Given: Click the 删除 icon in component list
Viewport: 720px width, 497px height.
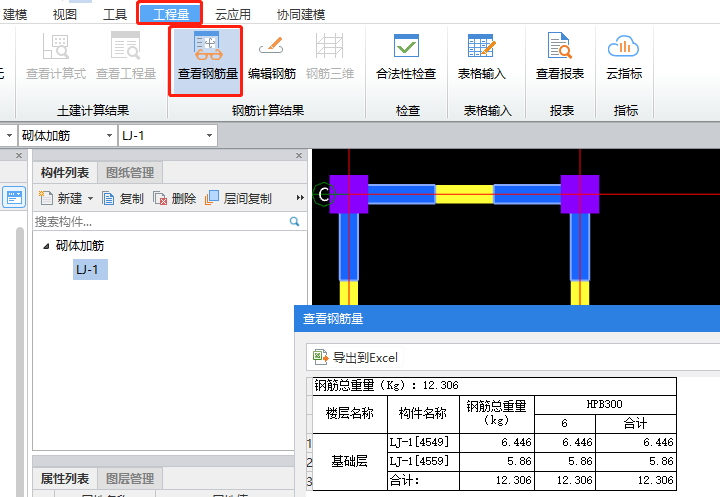Looking at the screenshot, I should click(x=174, y=198).
